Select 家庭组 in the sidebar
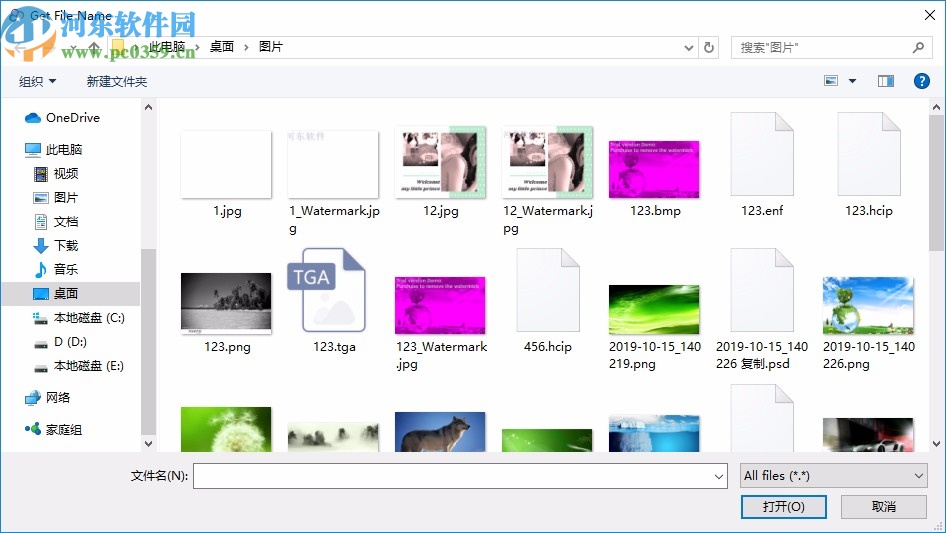946x533 pixels. (54, 430)
